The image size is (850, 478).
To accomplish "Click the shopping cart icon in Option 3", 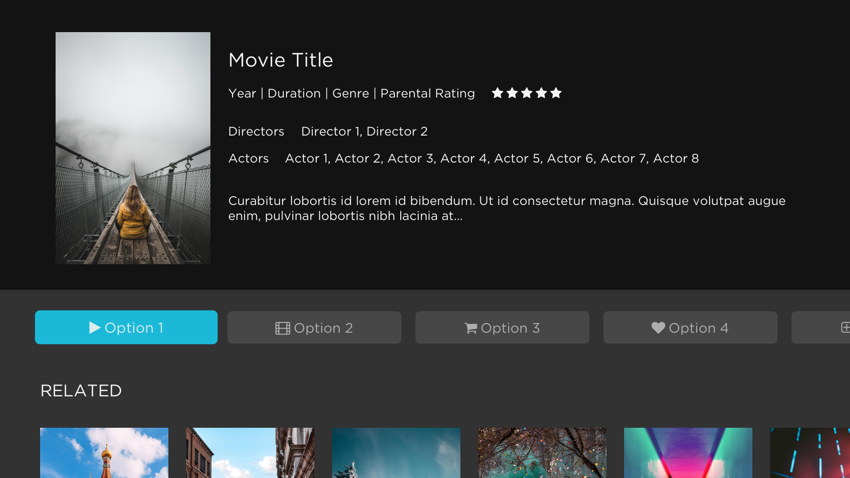I will [x=471, y=328].
